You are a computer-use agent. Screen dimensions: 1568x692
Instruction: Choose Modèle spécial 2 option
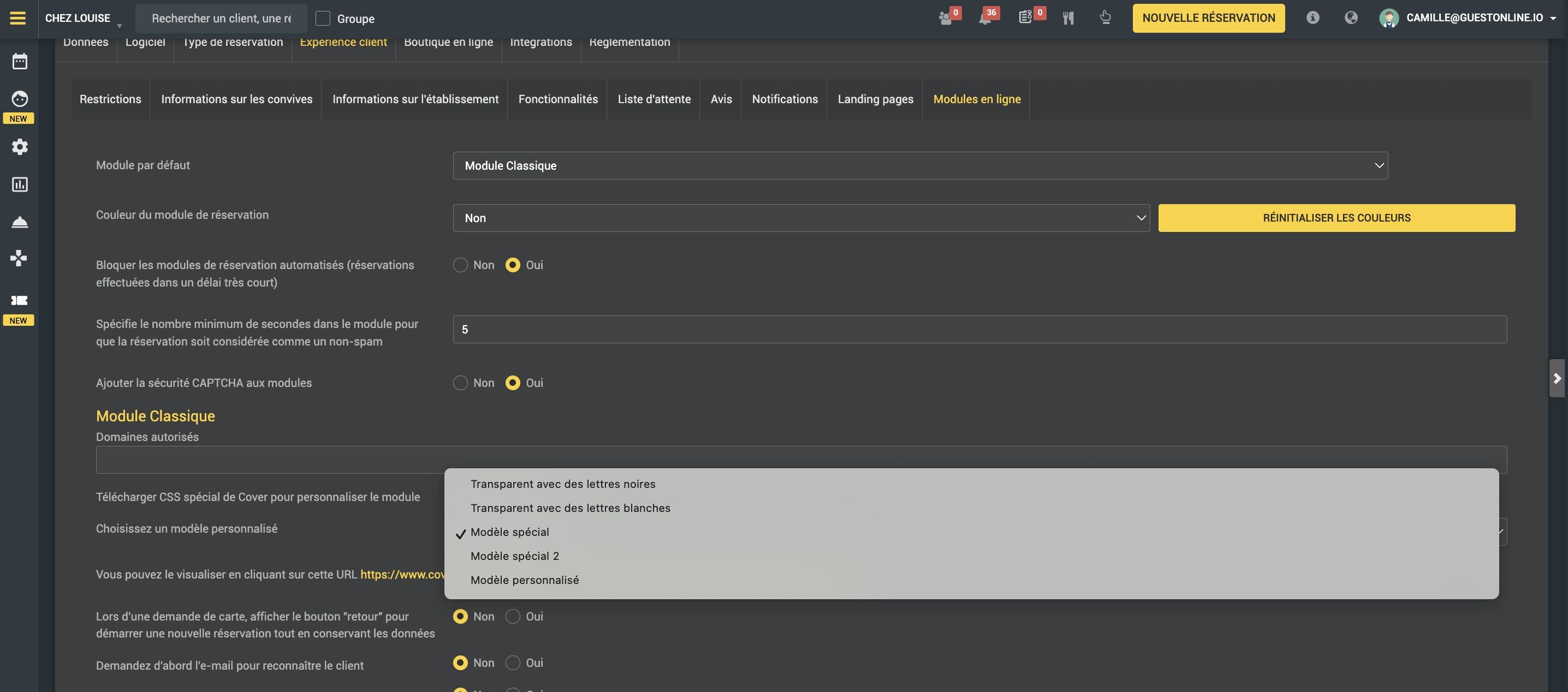click(514, 556)
